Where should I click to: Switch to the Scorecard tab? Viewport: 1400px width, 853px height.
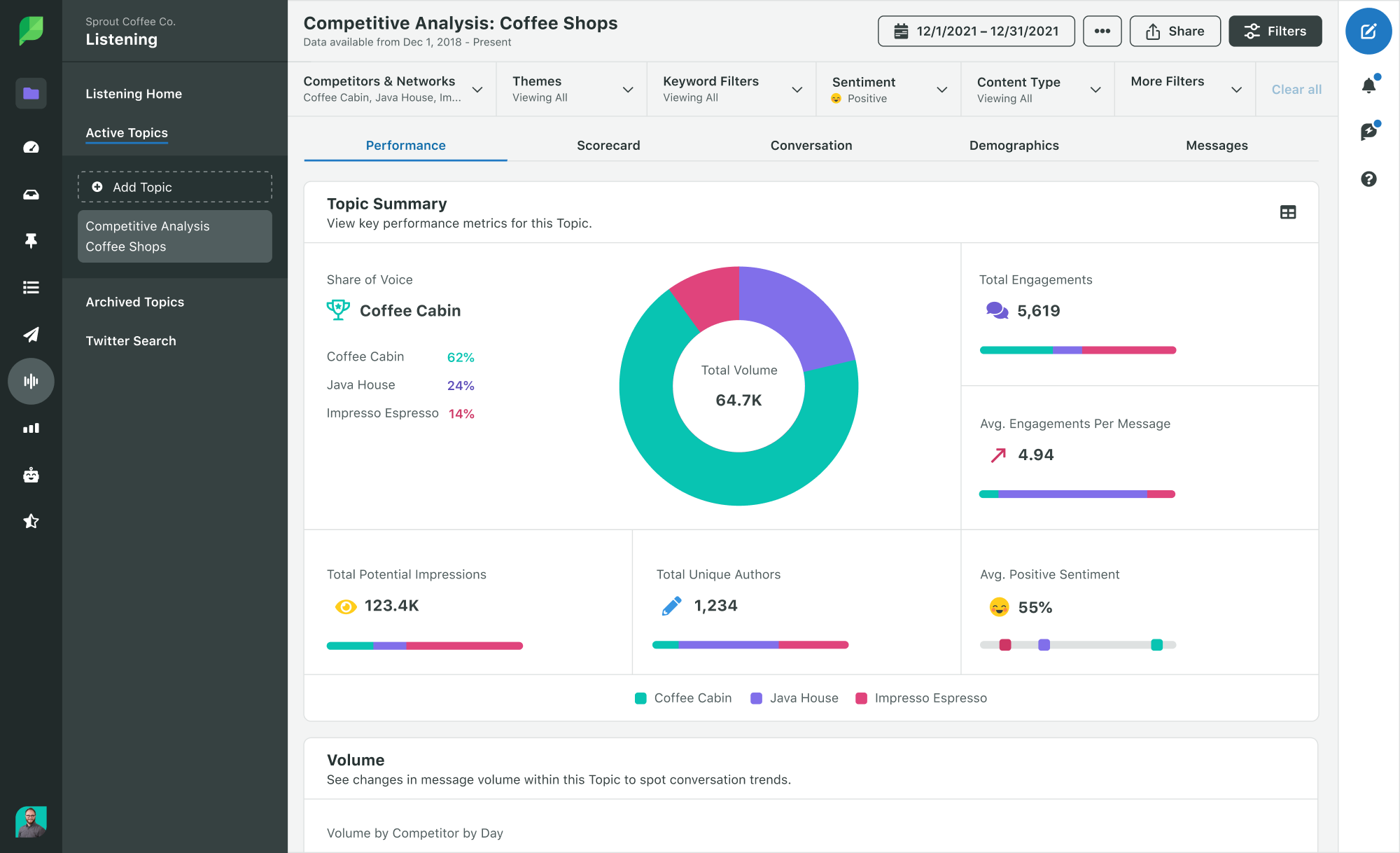coord(608,145)
